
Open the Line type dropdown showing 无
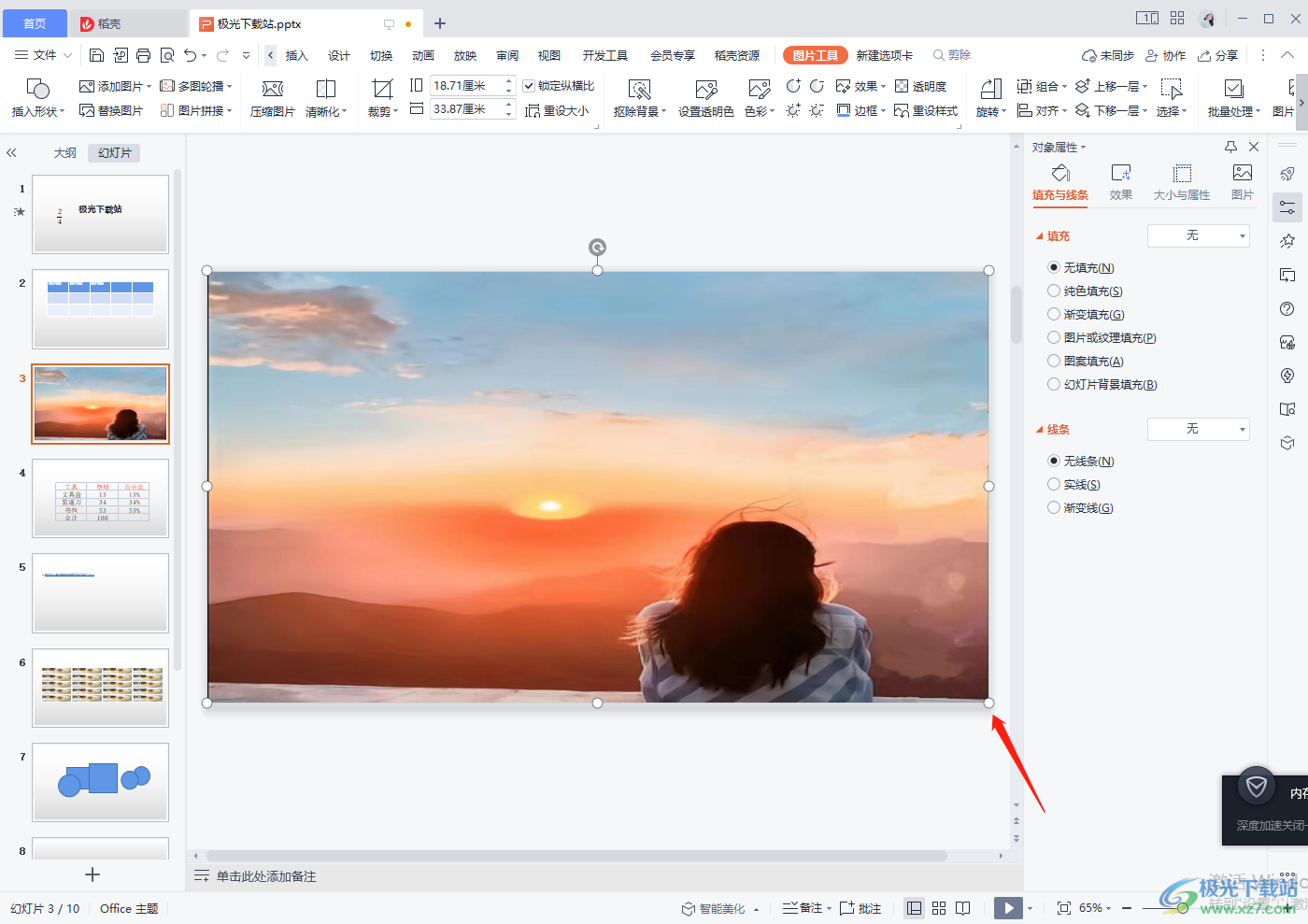1199,429
